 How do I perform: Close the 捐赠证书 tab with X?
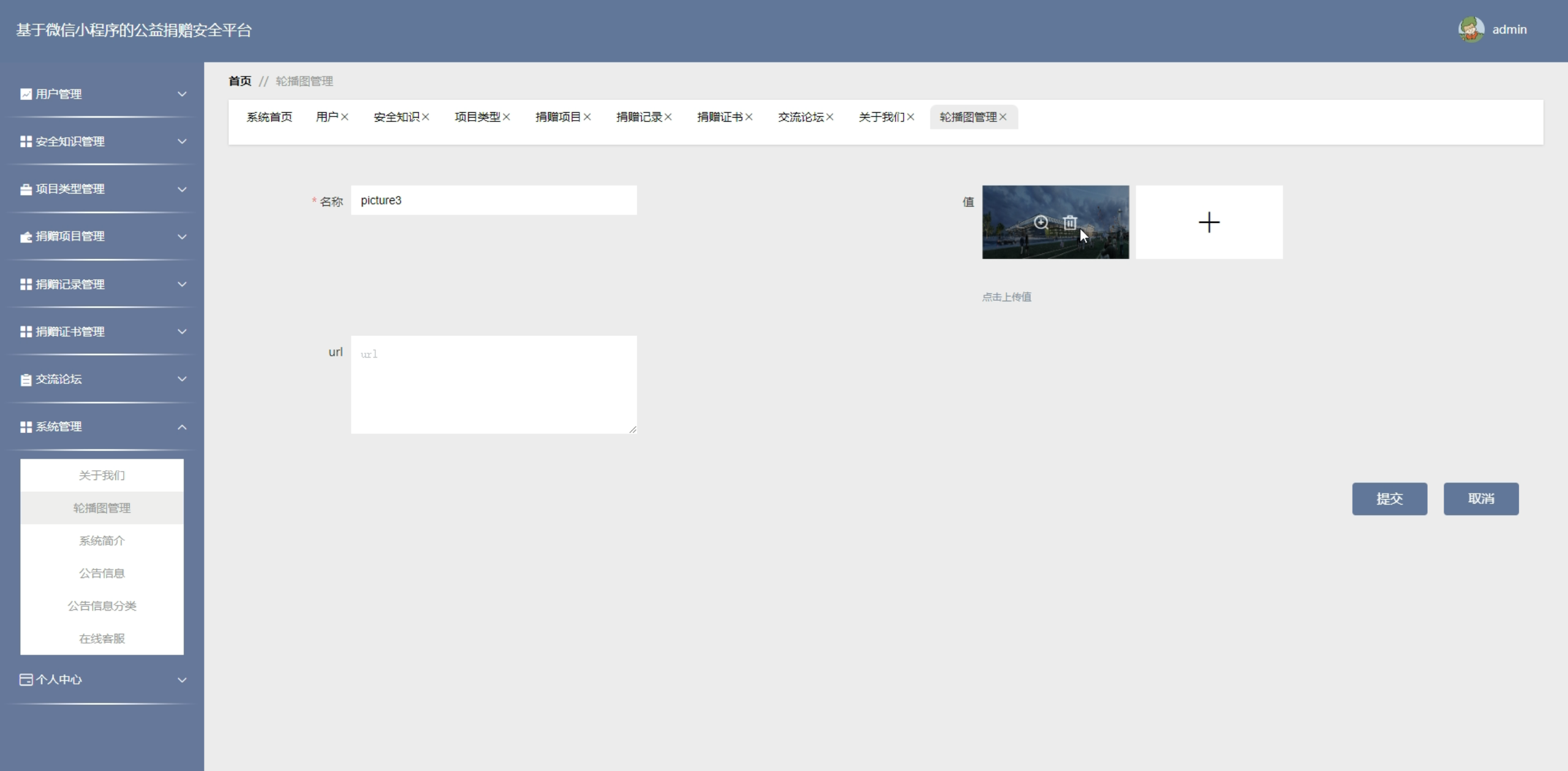pos(749,117)
